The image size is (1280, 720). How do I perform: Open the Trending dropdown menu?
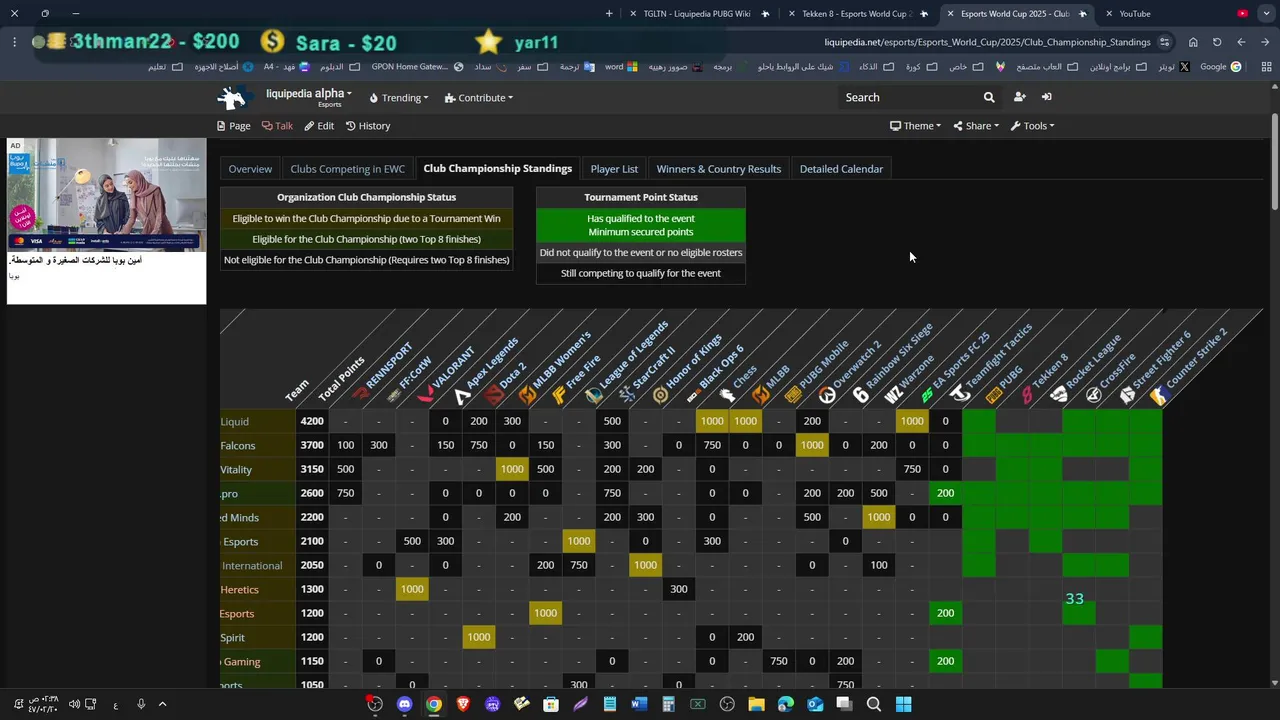[399, 98]
